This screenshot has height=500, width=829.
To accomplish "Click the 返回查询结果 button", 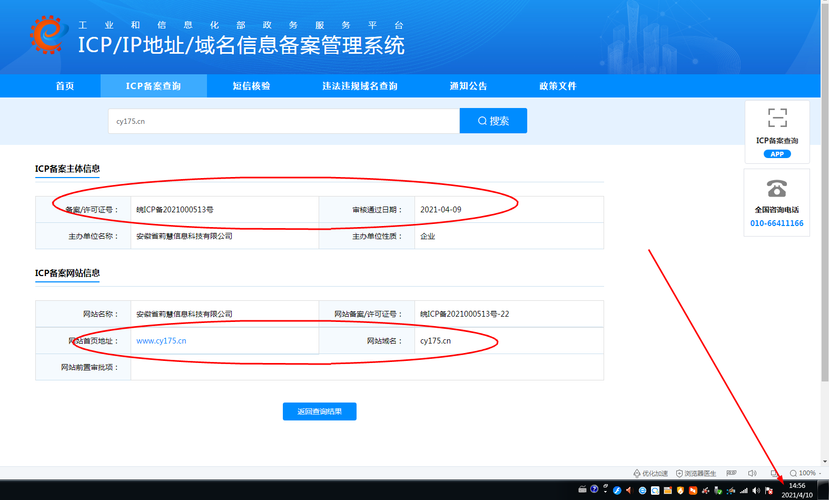I will [x=319, y=411].
